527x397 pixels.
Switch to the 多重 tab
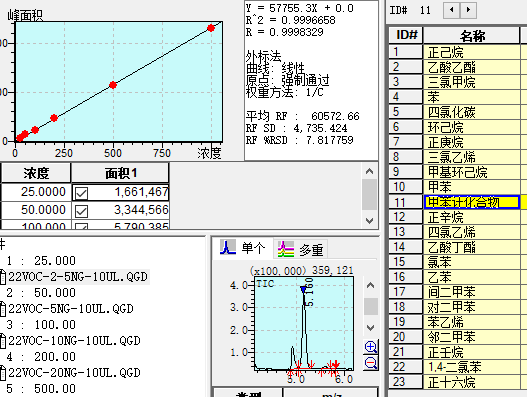tap(301, 249)
